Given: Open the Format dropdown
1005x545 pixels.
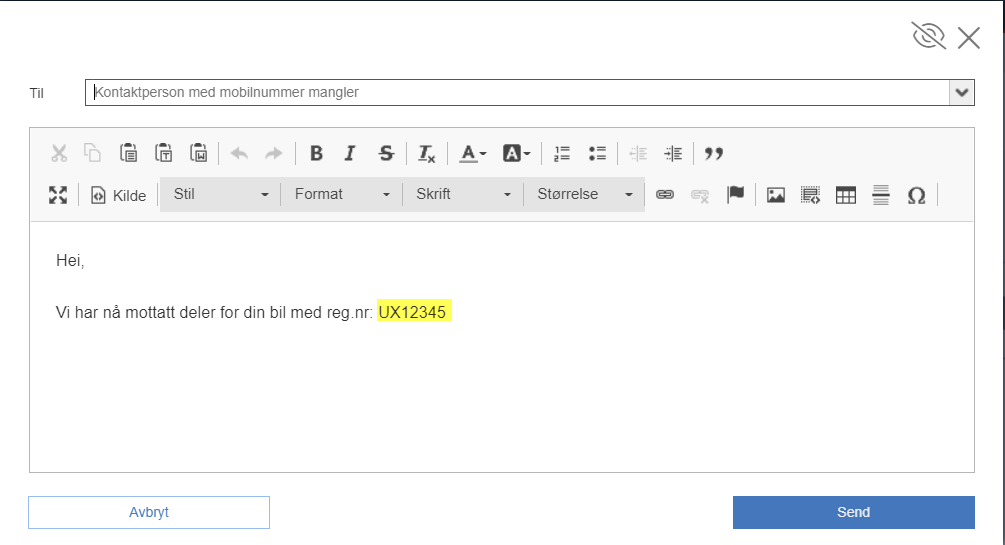Looking at the screenshot, I should [x=342, y=194].
